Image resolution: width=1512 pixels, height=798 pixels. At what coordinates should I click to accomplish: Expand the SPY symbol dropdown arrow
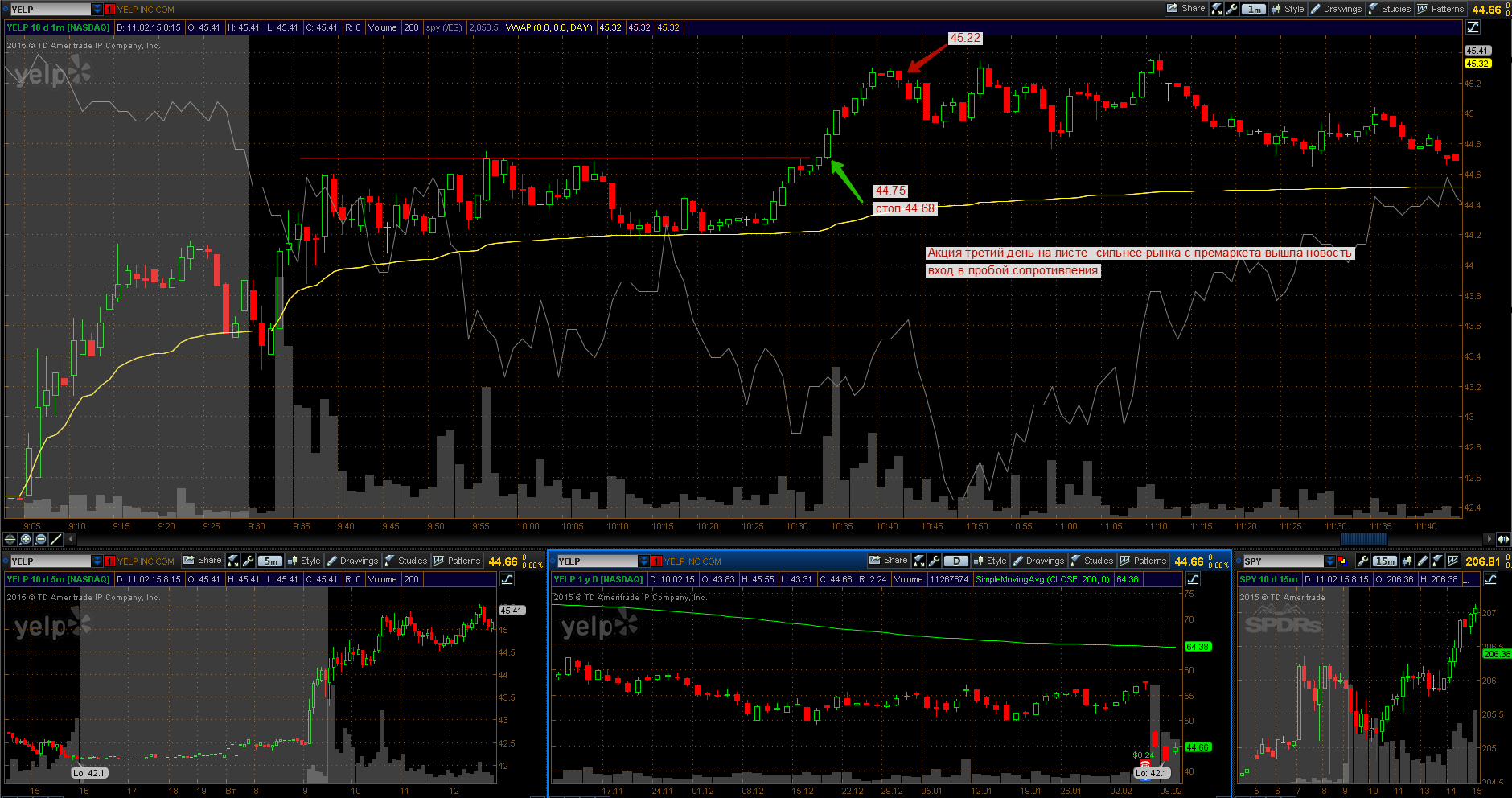coord(1329,561)
